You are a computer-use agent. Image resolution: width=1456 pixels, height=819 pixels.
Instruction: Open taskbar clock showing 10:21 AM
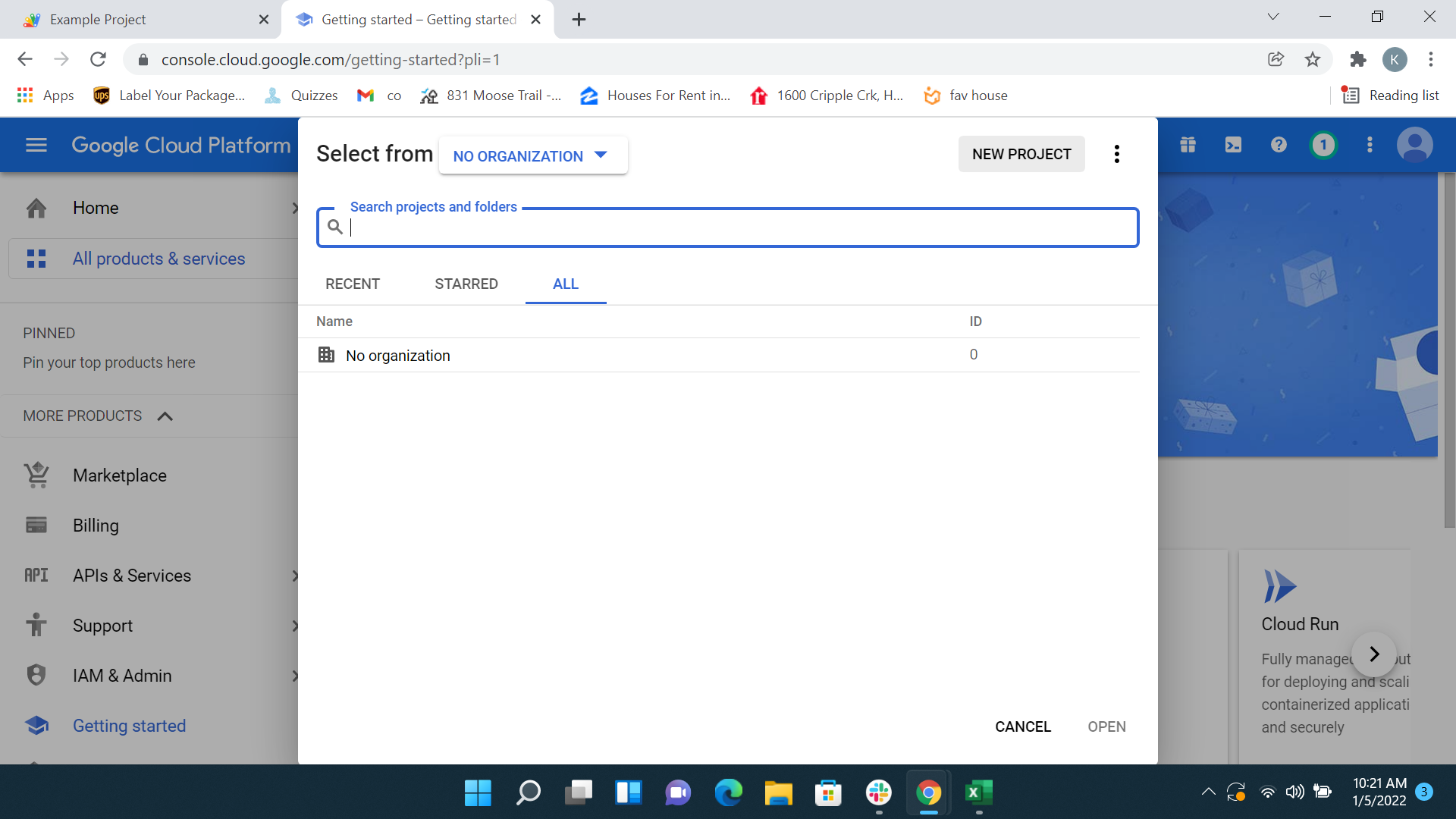[1379, 792]
